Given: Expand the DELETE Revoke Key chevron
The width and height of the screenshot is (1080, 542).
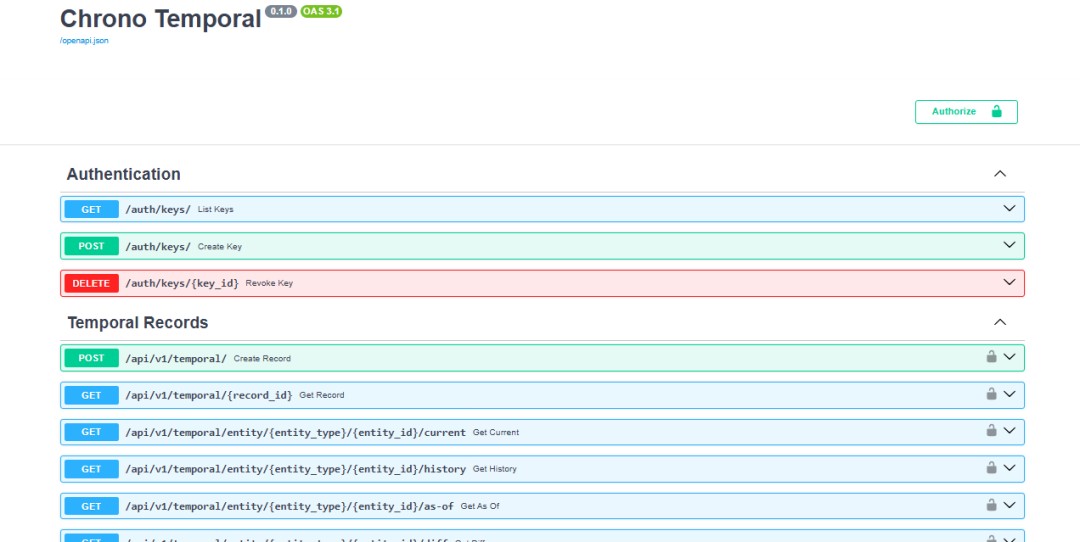Looking at the screenshot, I should (1009, 282).
